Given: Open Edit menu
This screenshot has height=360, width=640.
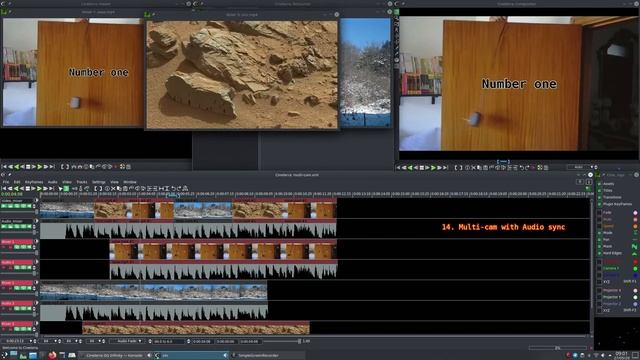Looking at the screenshot, I should coord(17,182).
